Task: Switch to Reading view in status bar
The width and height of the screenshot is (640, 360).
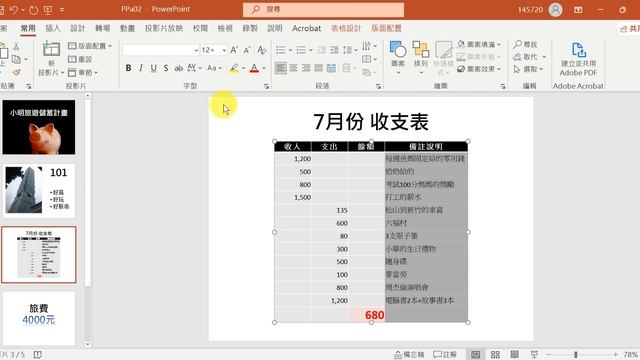Action: tap(515, 354)
